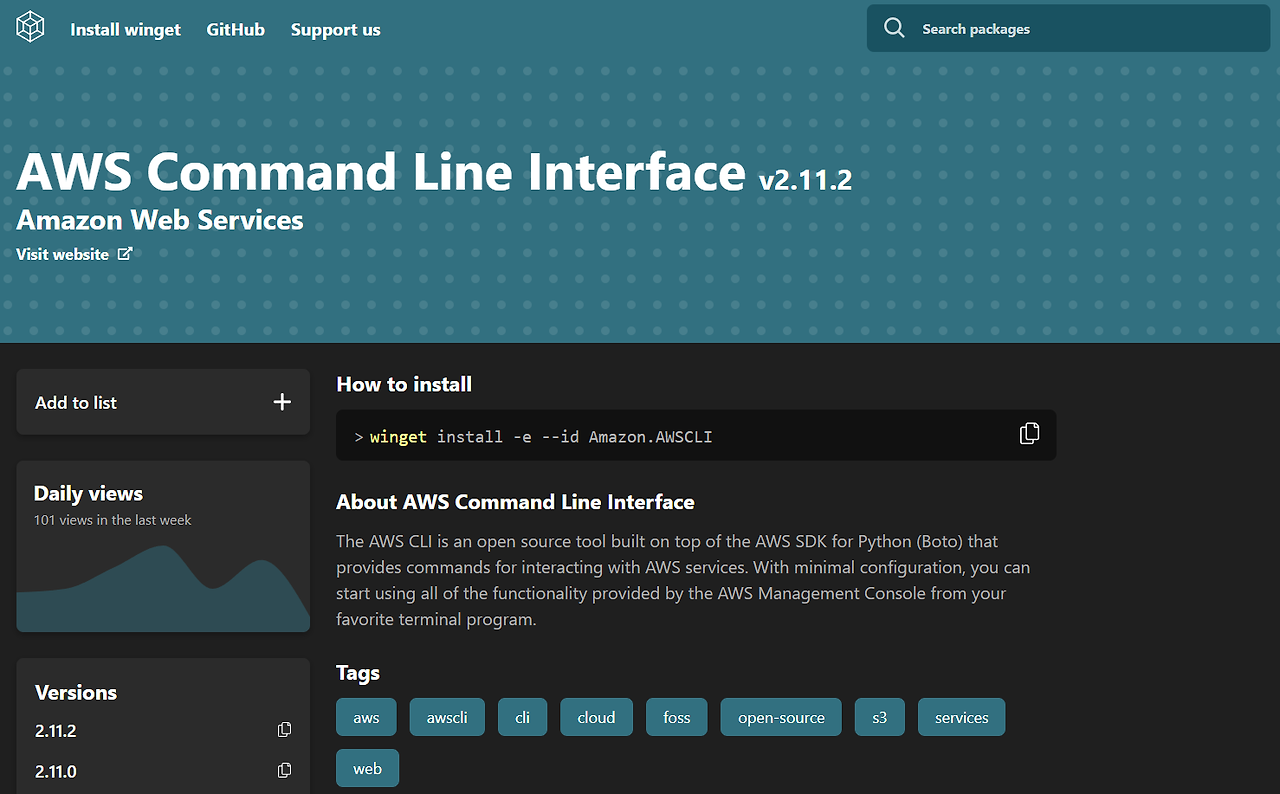
Task: Click the Daily views chart
Action: [x=163, y=588]
